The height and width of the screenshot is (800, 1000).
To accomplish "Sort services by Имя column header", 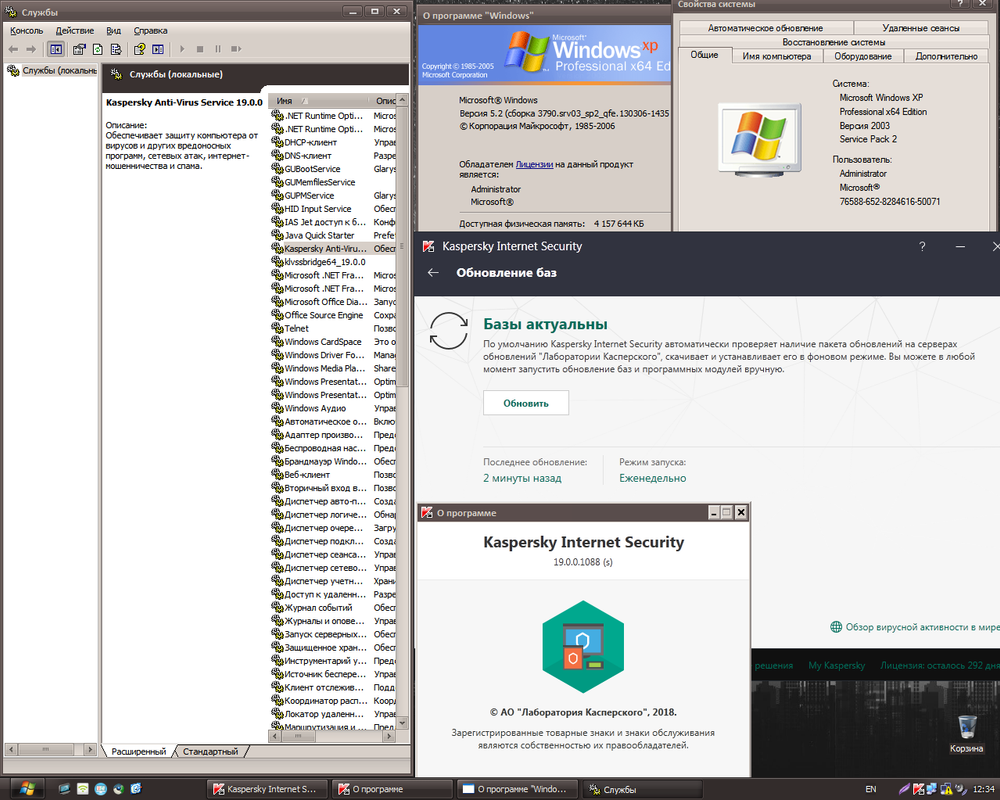I will tap(317, 101).
